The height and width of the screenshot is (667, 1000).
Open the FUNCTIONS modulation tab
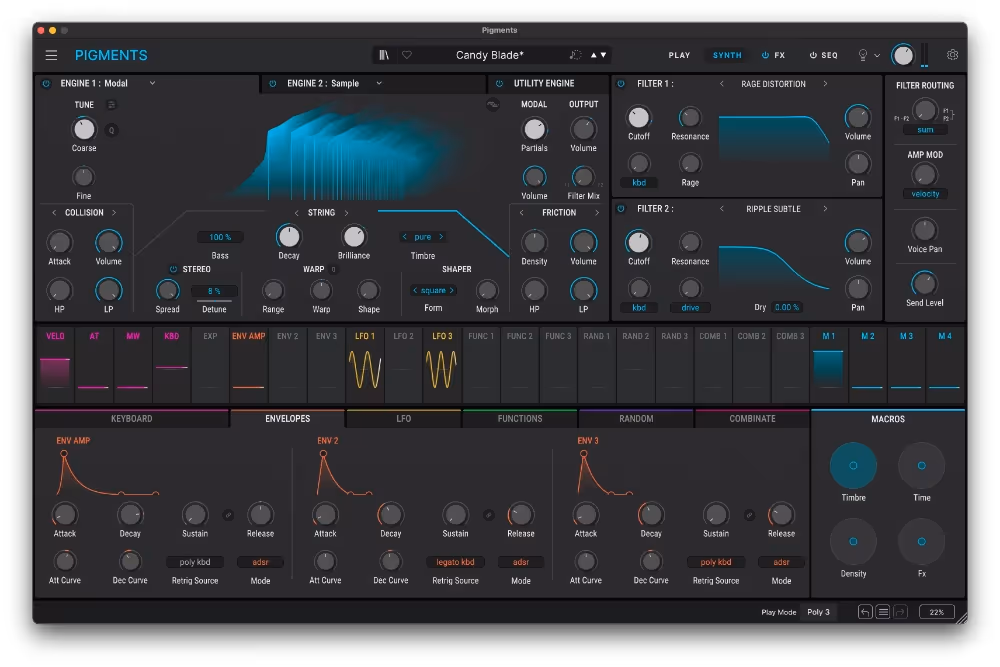(520, 419)
